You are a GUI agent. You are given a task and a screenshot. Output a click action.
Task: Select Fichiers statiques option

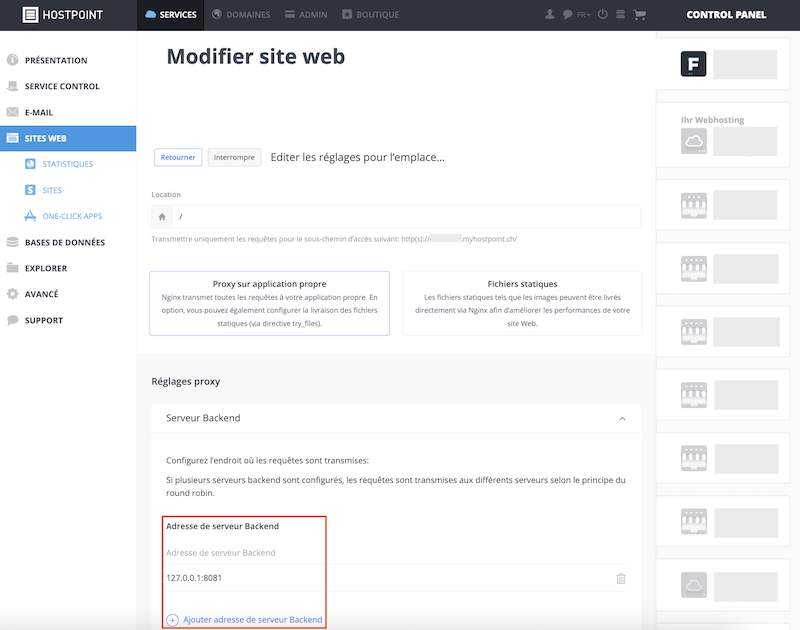(522, 303)
